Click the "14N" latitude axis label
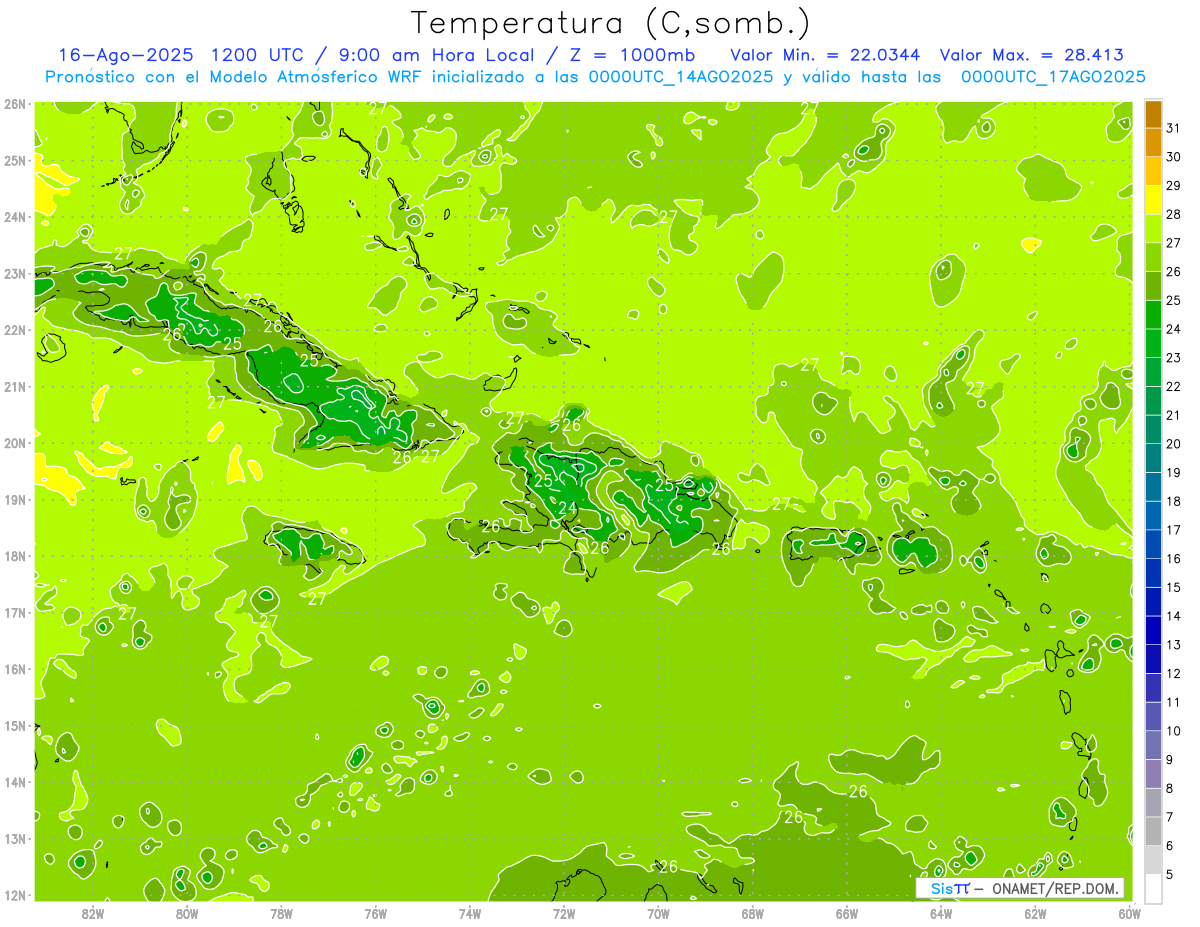The width and height of the screenshot is (1200, 927). (x=14, y=782)
